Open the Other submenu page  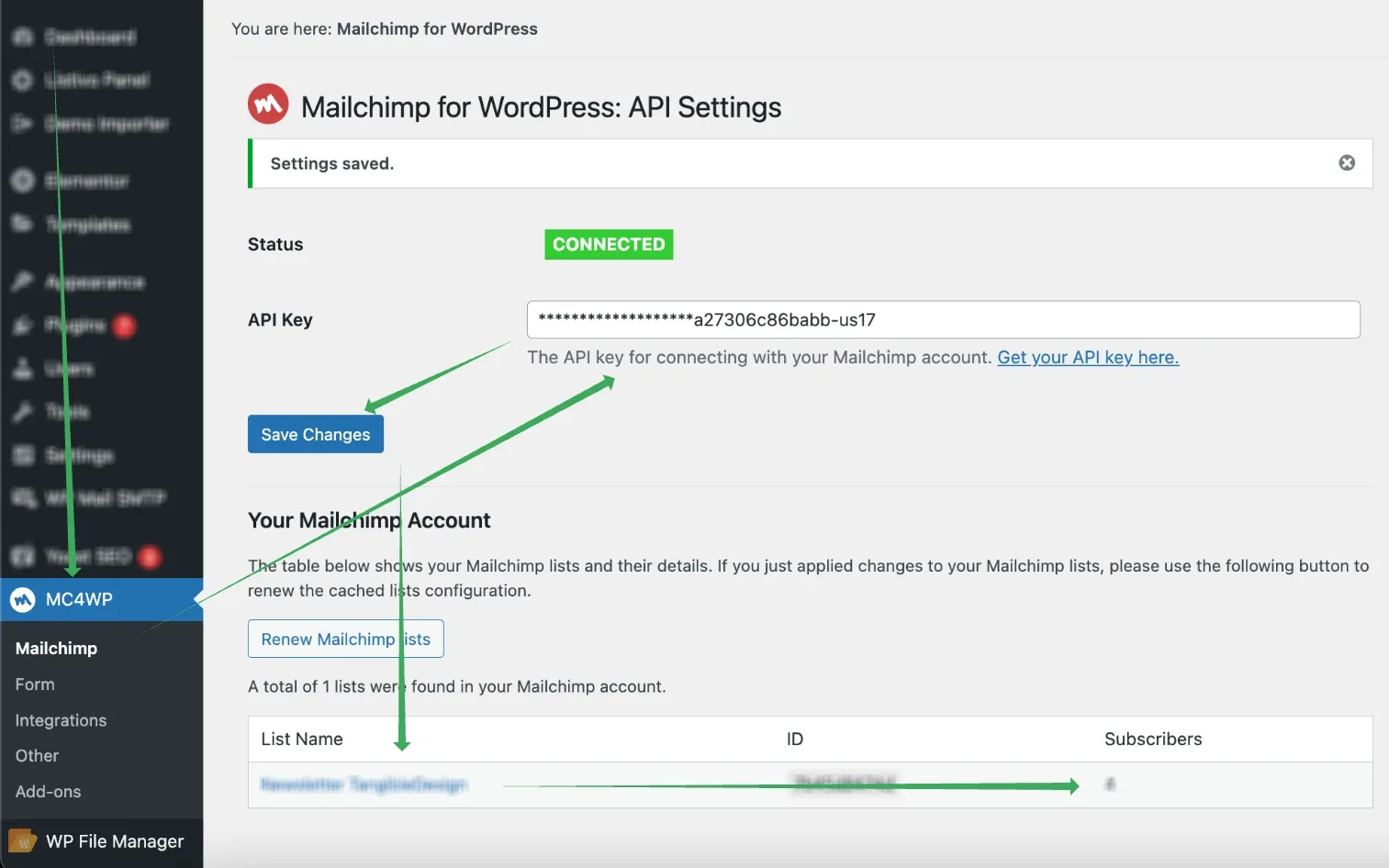tap(37, 756)
